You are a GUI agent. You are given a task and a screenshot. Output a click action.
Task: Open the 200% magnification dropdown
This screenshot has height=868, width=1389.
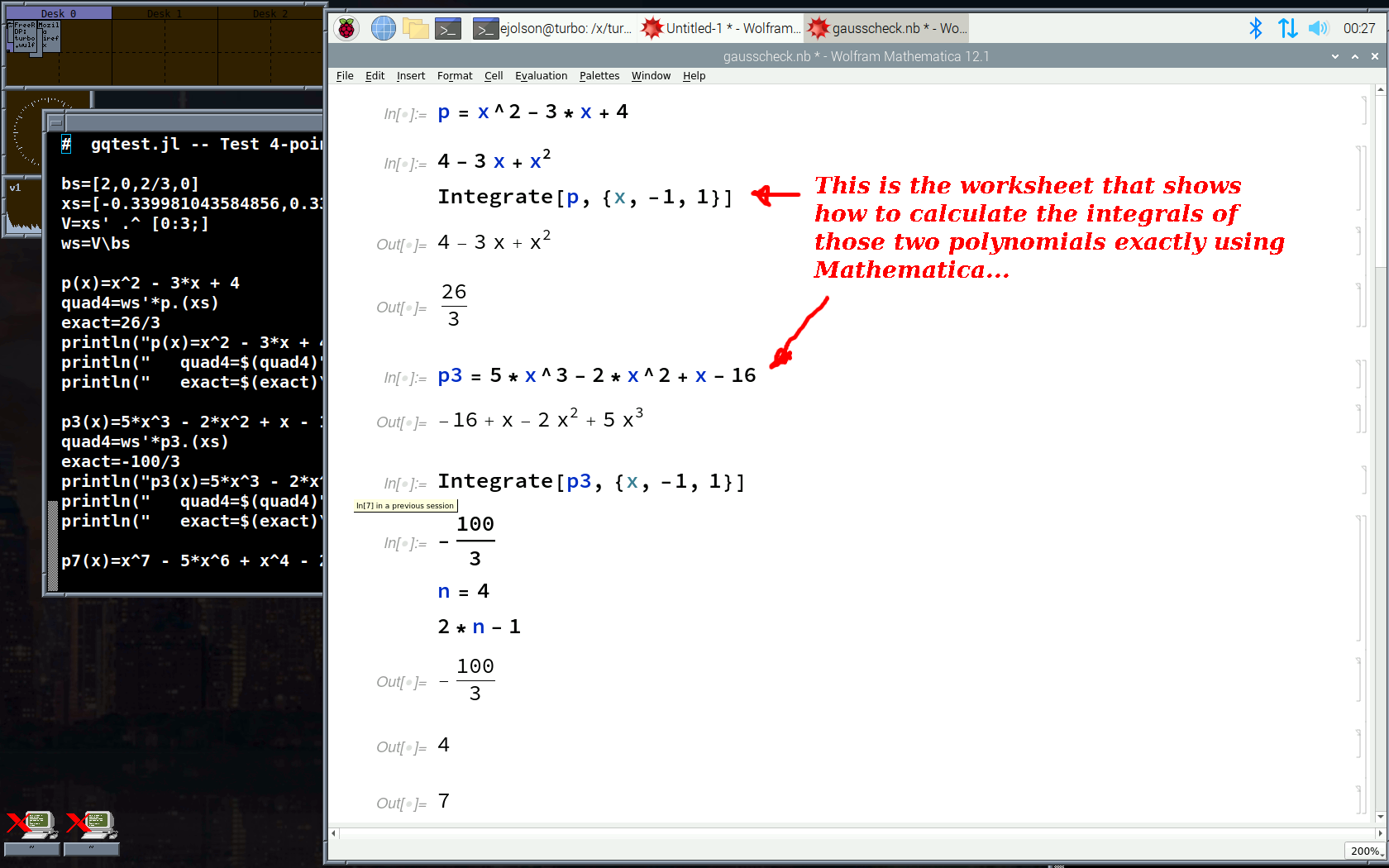click(x=1364, y=851)
